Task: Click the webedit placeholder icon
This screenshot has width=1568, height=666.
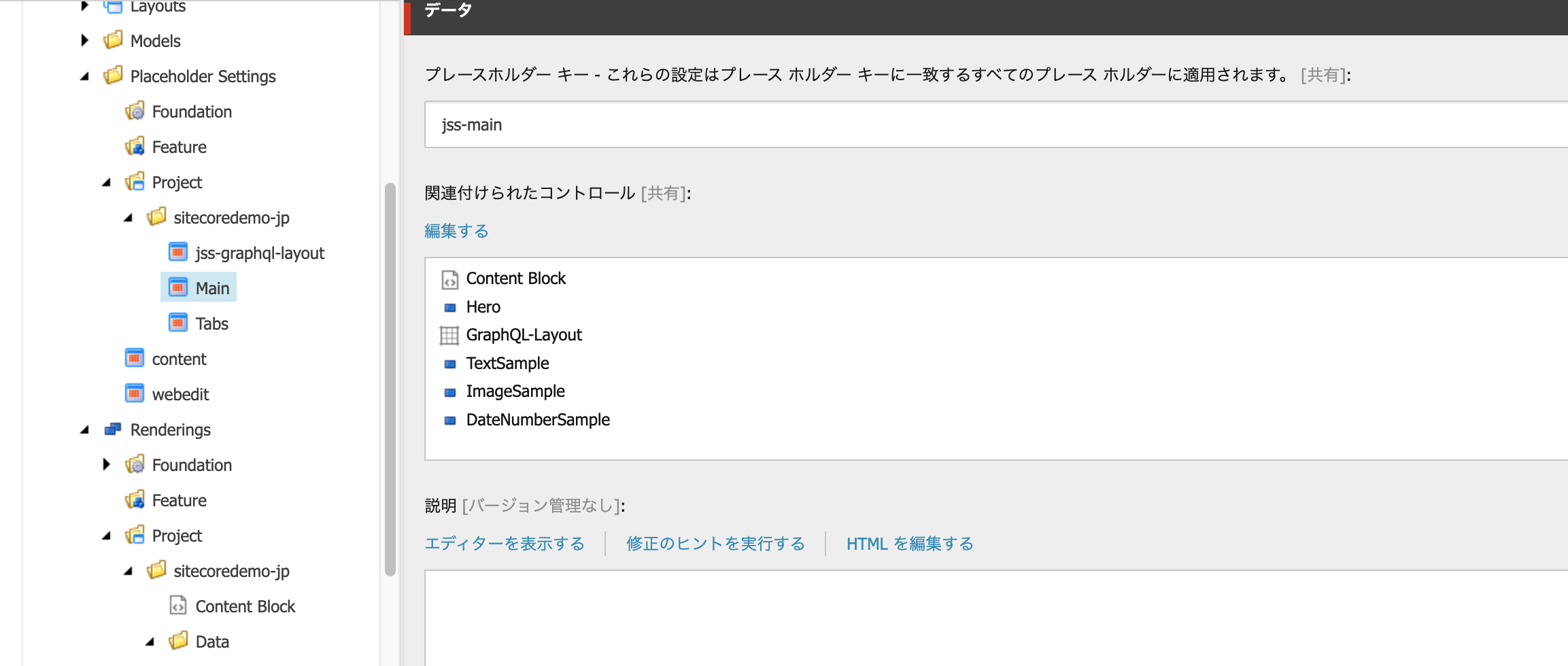Action: coord(135,393)
